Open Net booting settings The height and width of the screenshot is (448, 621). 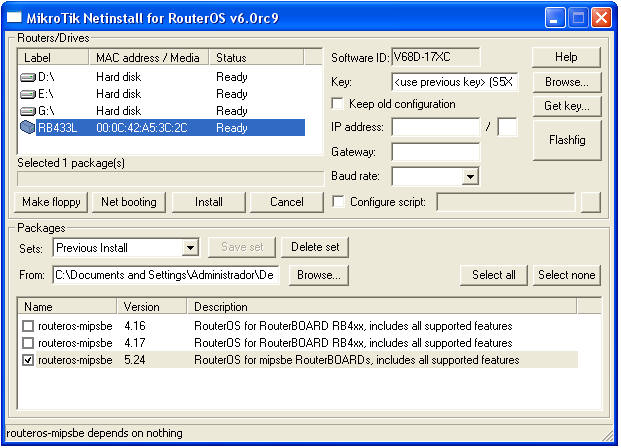coord(129,202)
